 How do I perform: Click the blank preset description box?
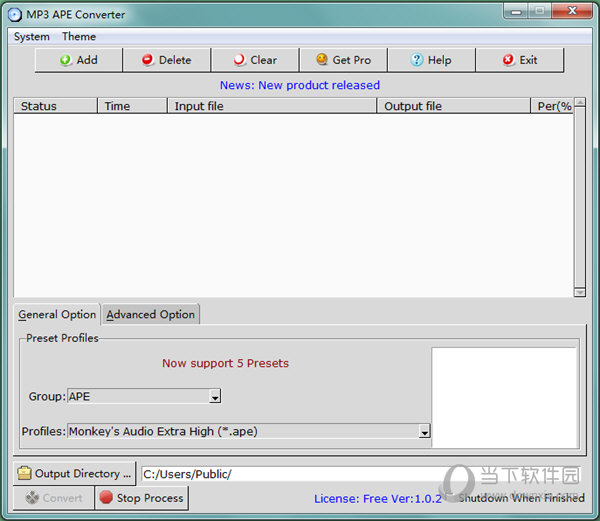(504, 397)
